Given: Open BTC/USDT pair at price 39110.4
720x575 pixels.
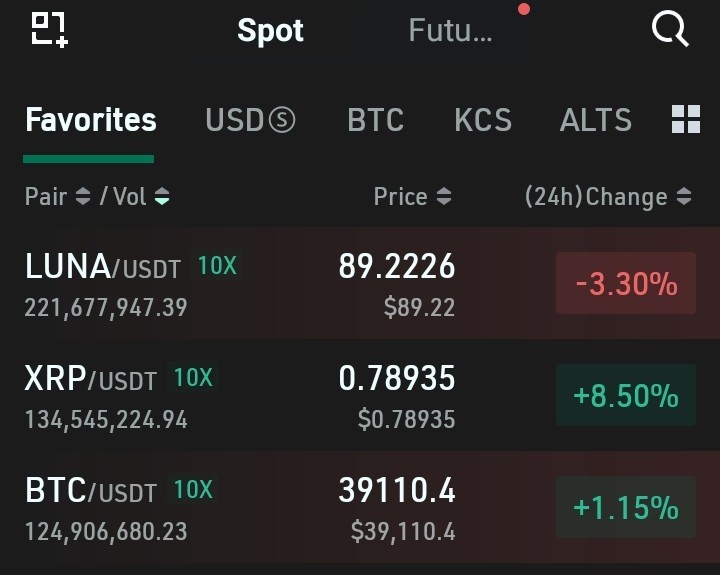Looking at the screenshot, I should click(x=360, y=507).
